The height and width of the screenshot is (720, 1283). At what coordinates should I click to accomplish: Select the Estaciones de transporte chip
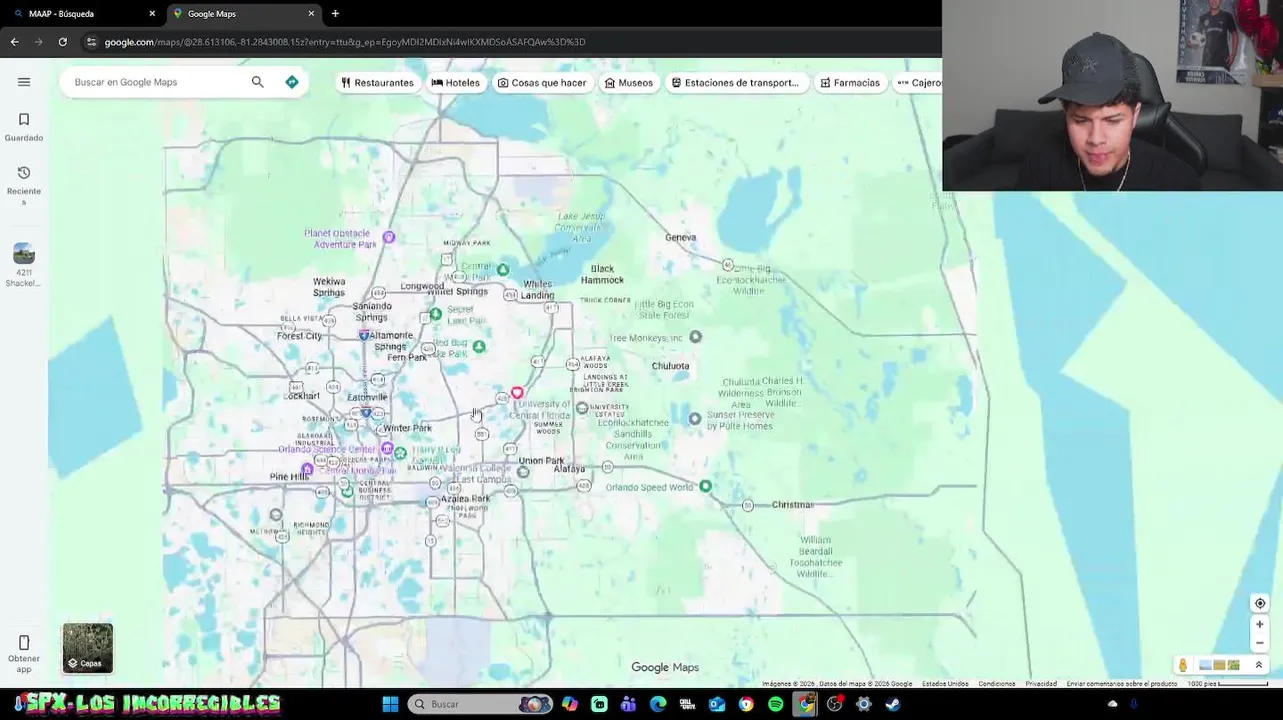pyautogui.click(x=735, y=83)
